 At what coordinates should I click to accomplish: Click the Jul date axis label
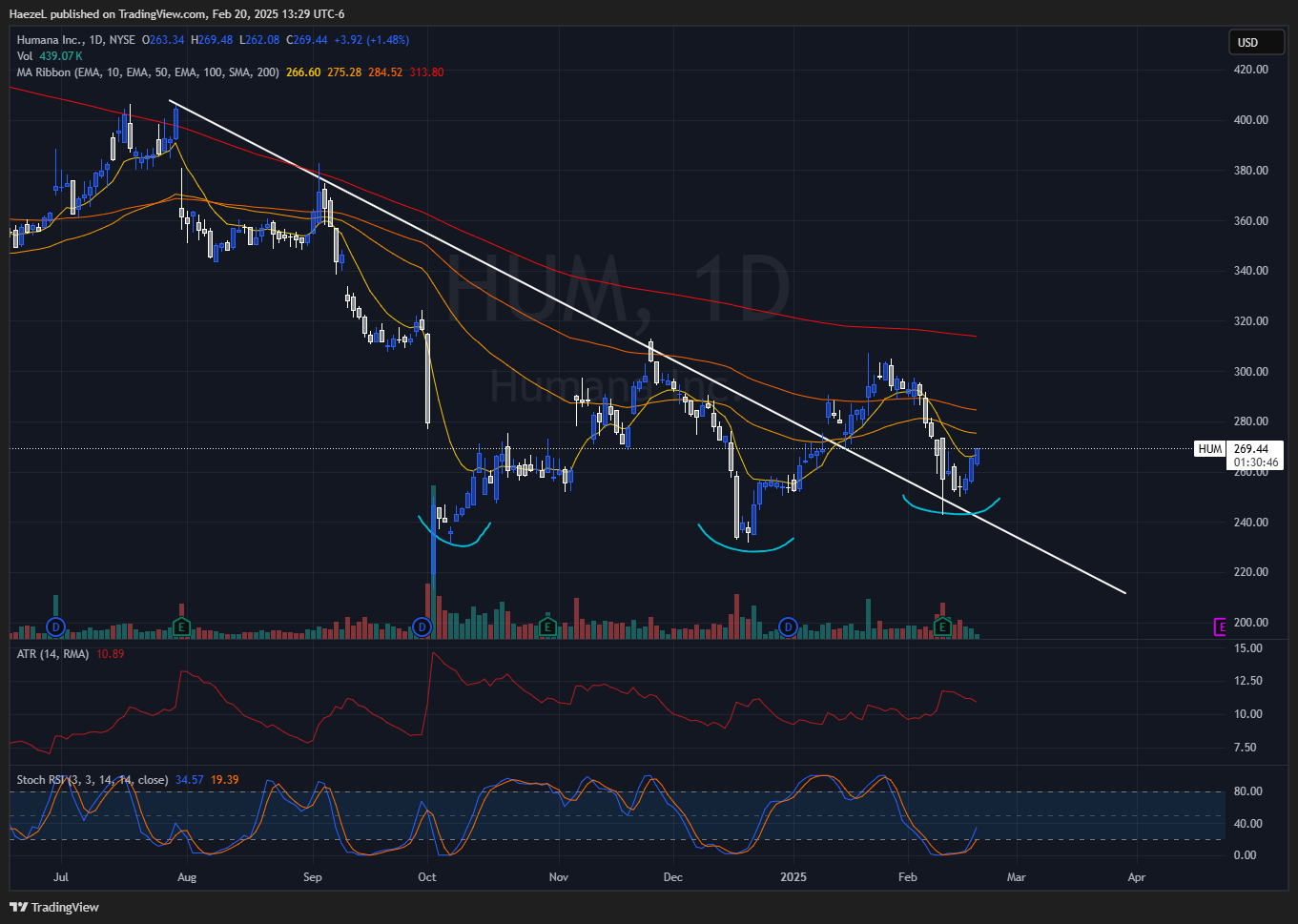click(61, 877)
